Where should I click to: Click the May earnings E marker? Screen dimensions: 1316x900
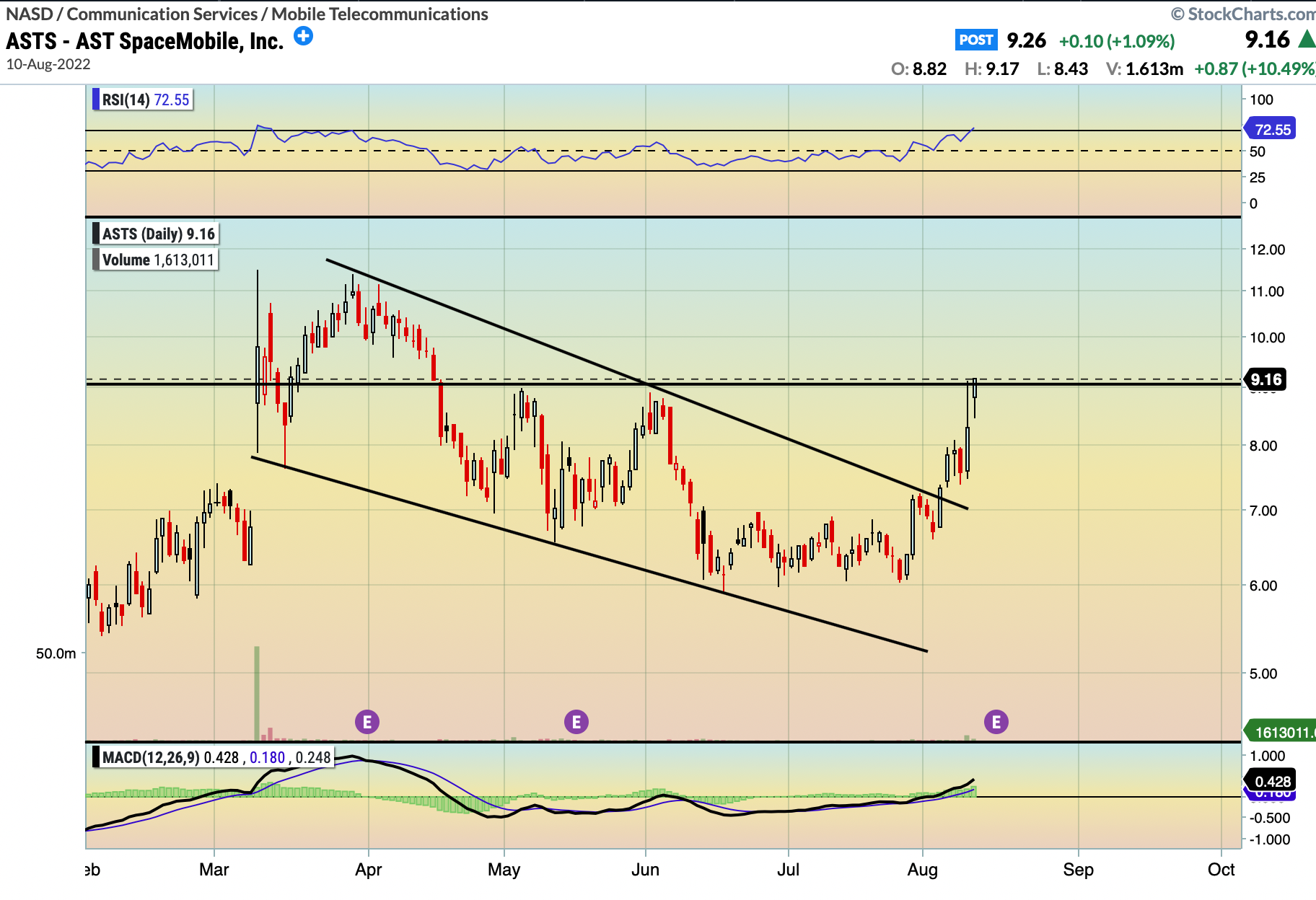tap(576, 721)
